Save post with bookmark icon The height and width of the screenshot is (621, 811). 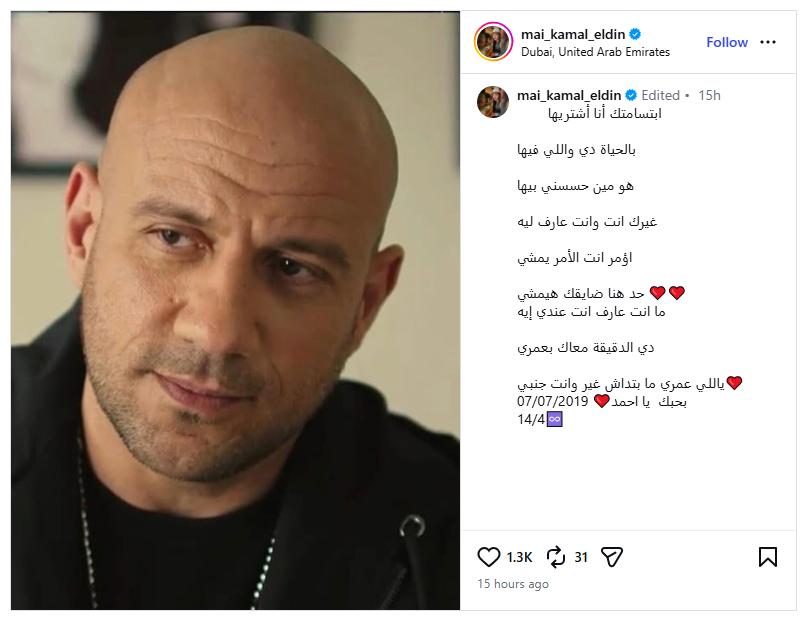pyautogui.click(x=768, y=557)
